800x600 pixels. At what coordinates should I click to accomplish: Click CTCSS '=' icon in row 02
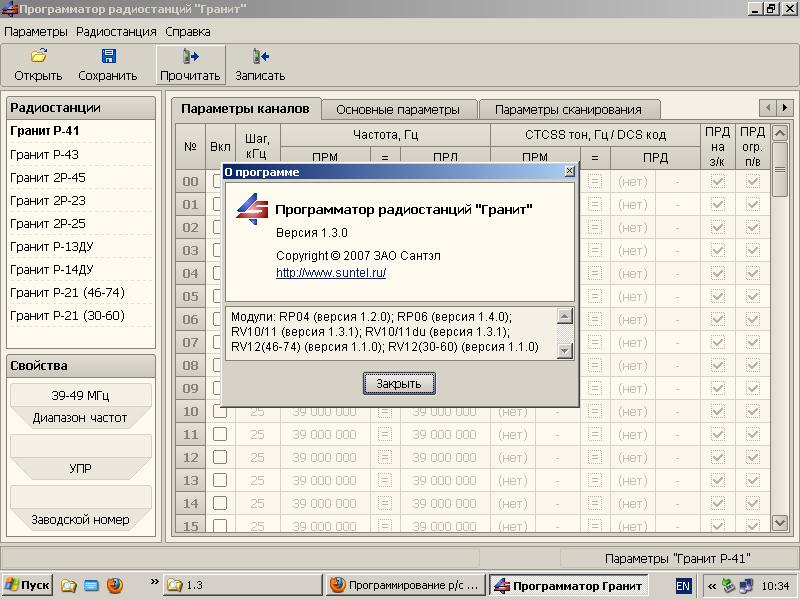595,227
